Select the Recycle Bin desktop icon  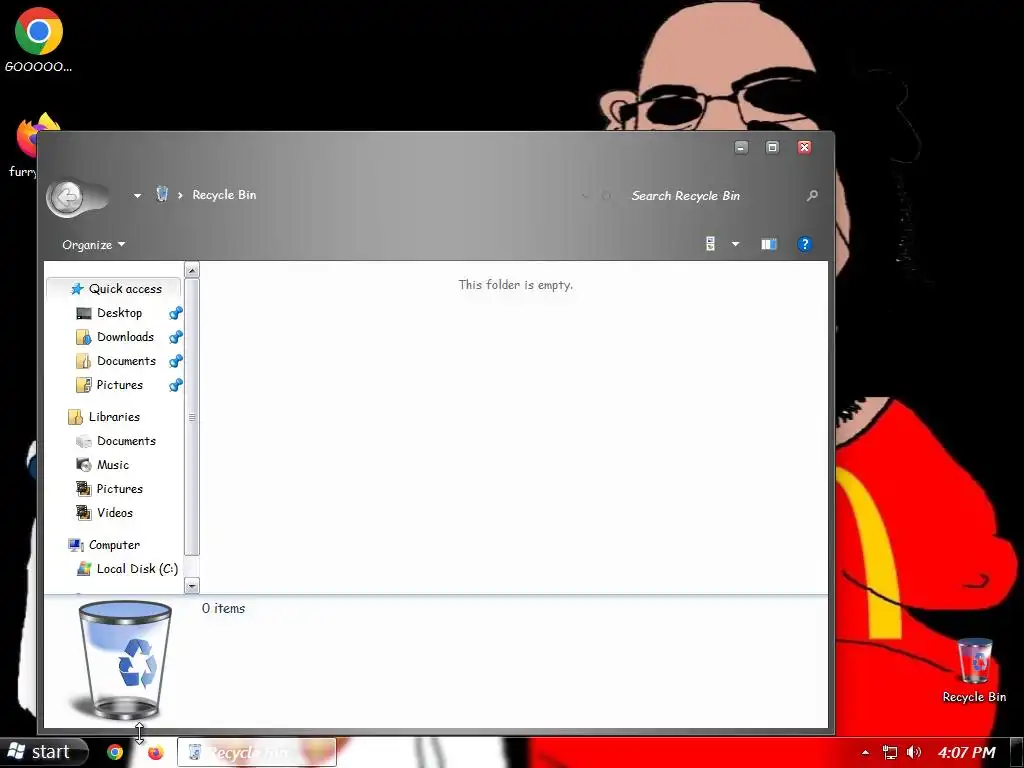click(x=974, y=670)
